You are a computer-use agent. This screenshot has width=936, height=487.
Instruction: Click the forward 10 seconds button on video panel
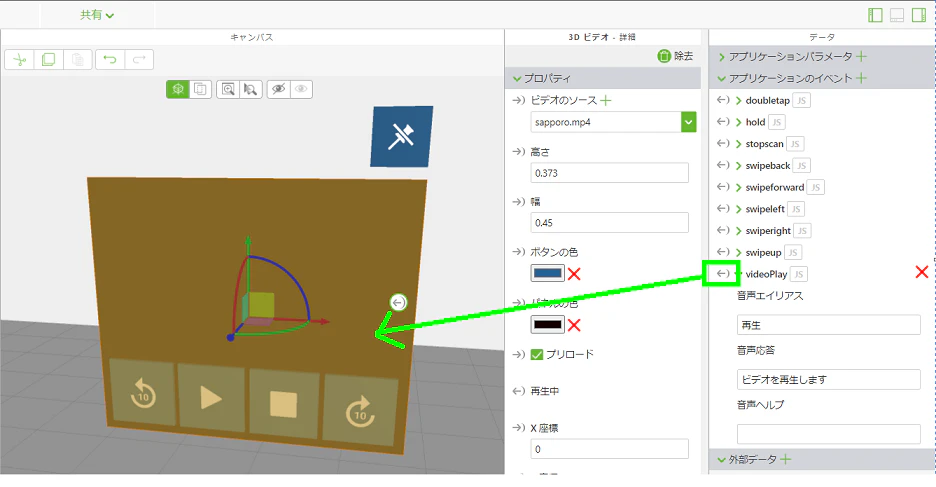point(359,411)
